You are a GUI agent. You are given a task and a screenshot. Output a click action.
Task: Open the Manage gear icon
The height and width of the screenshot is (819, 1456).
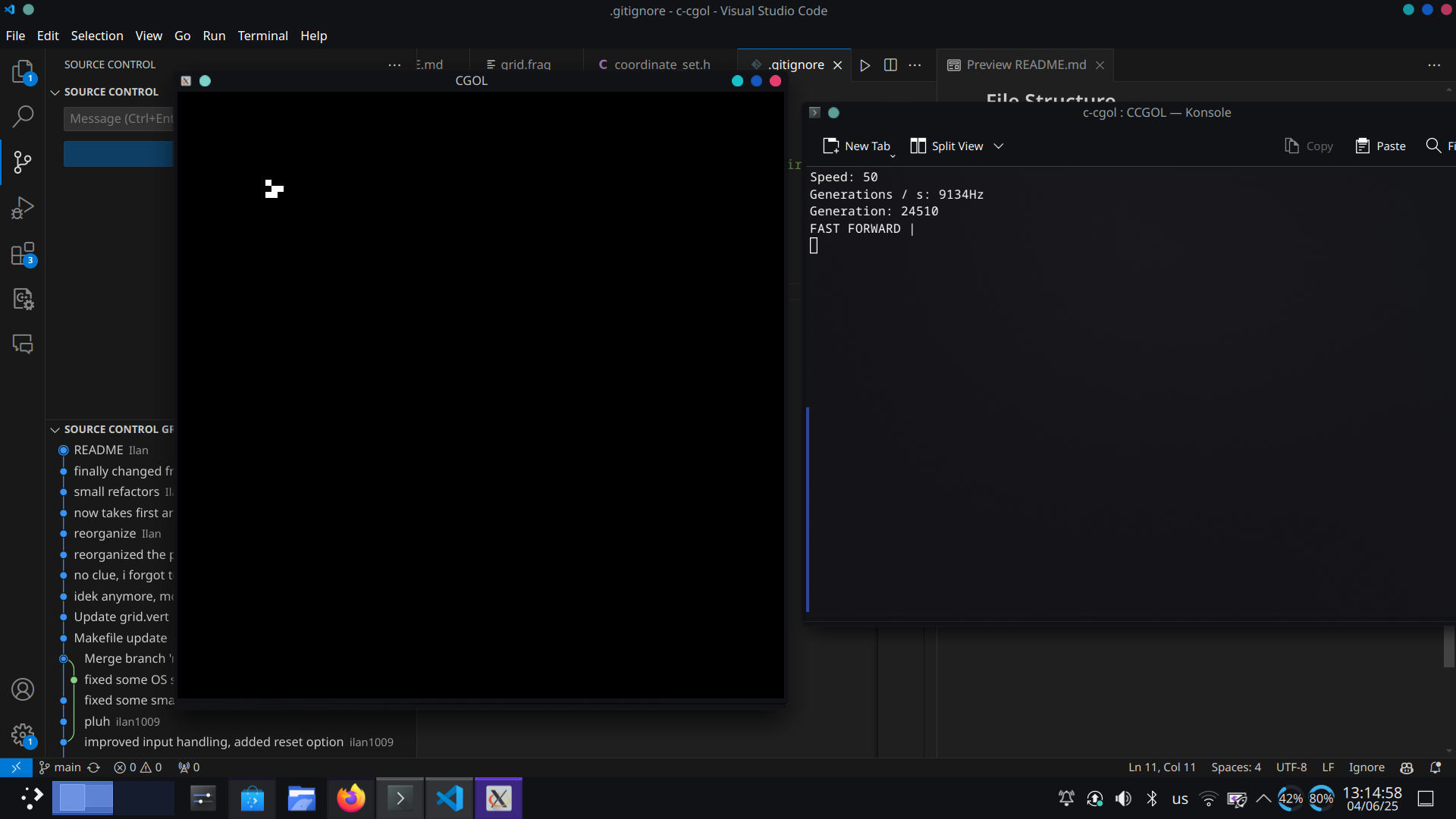pos(23,734)
